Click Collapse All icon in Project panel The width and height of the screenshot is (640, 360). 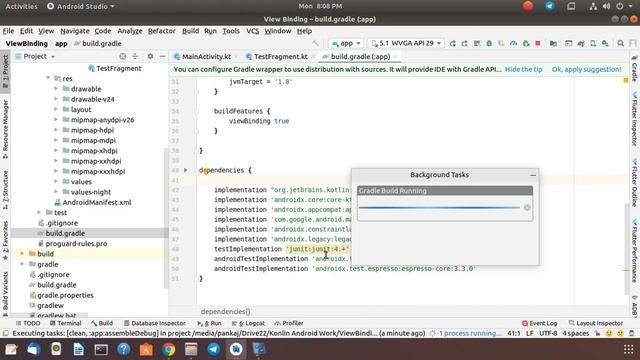[135, 56]
